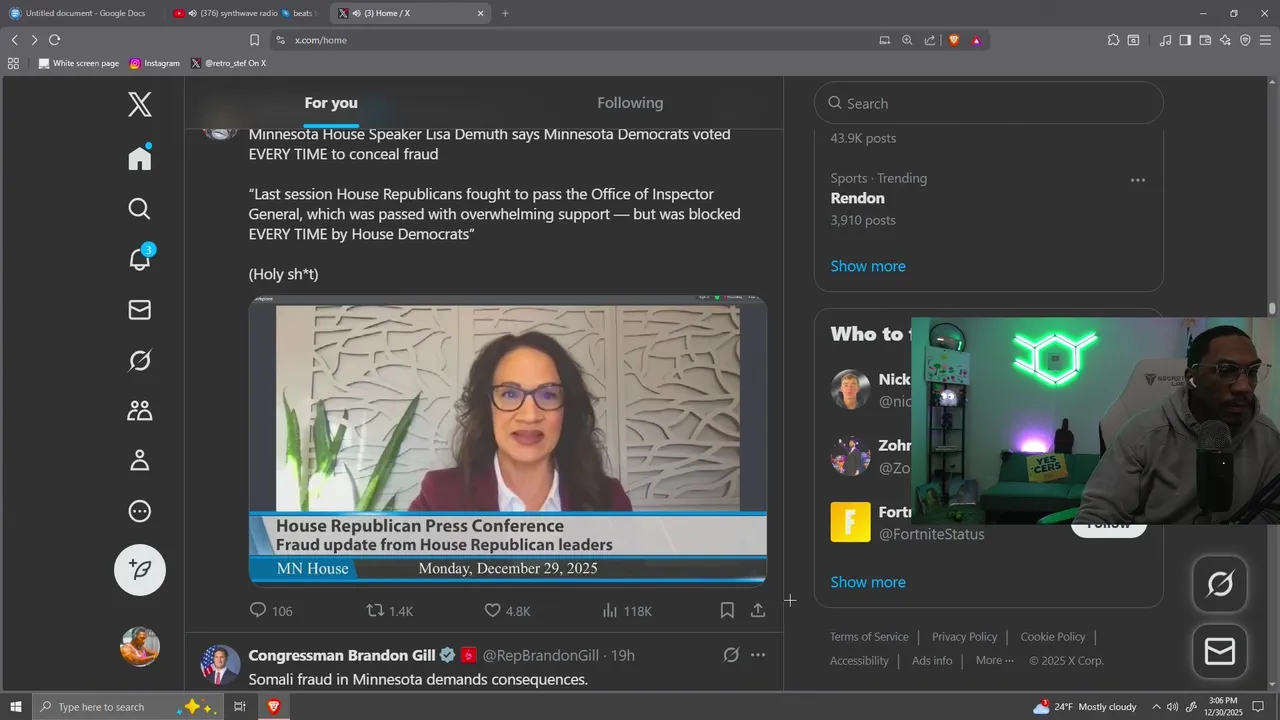
Task: Open the Rendon trending topic
Action: point(858,198)
